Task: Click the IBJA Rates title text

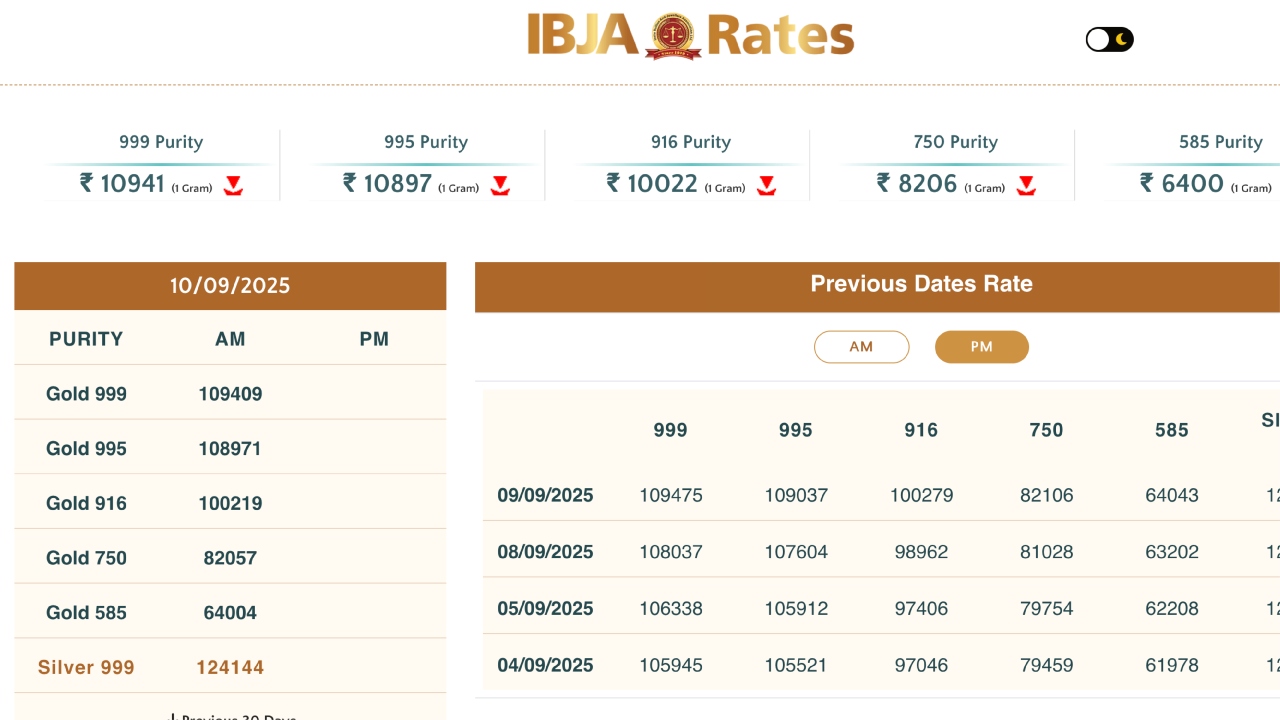Action: [x=780, y=36]
